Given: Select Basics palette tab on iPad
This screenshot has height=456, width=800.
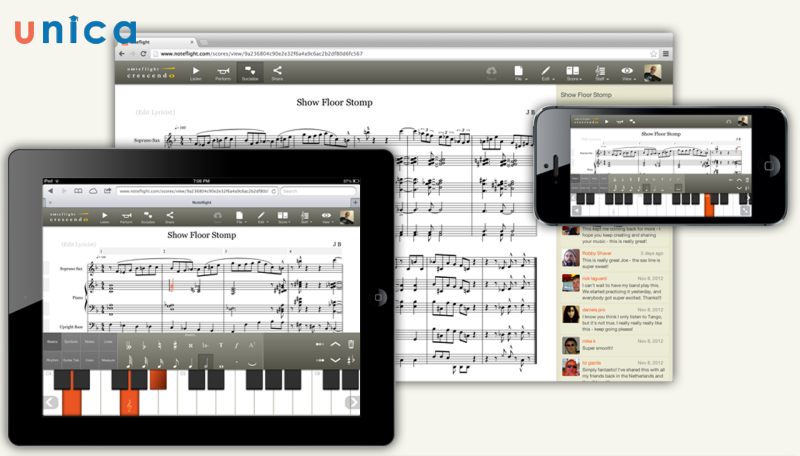Looking at the screenshot, I should [53, 341].
